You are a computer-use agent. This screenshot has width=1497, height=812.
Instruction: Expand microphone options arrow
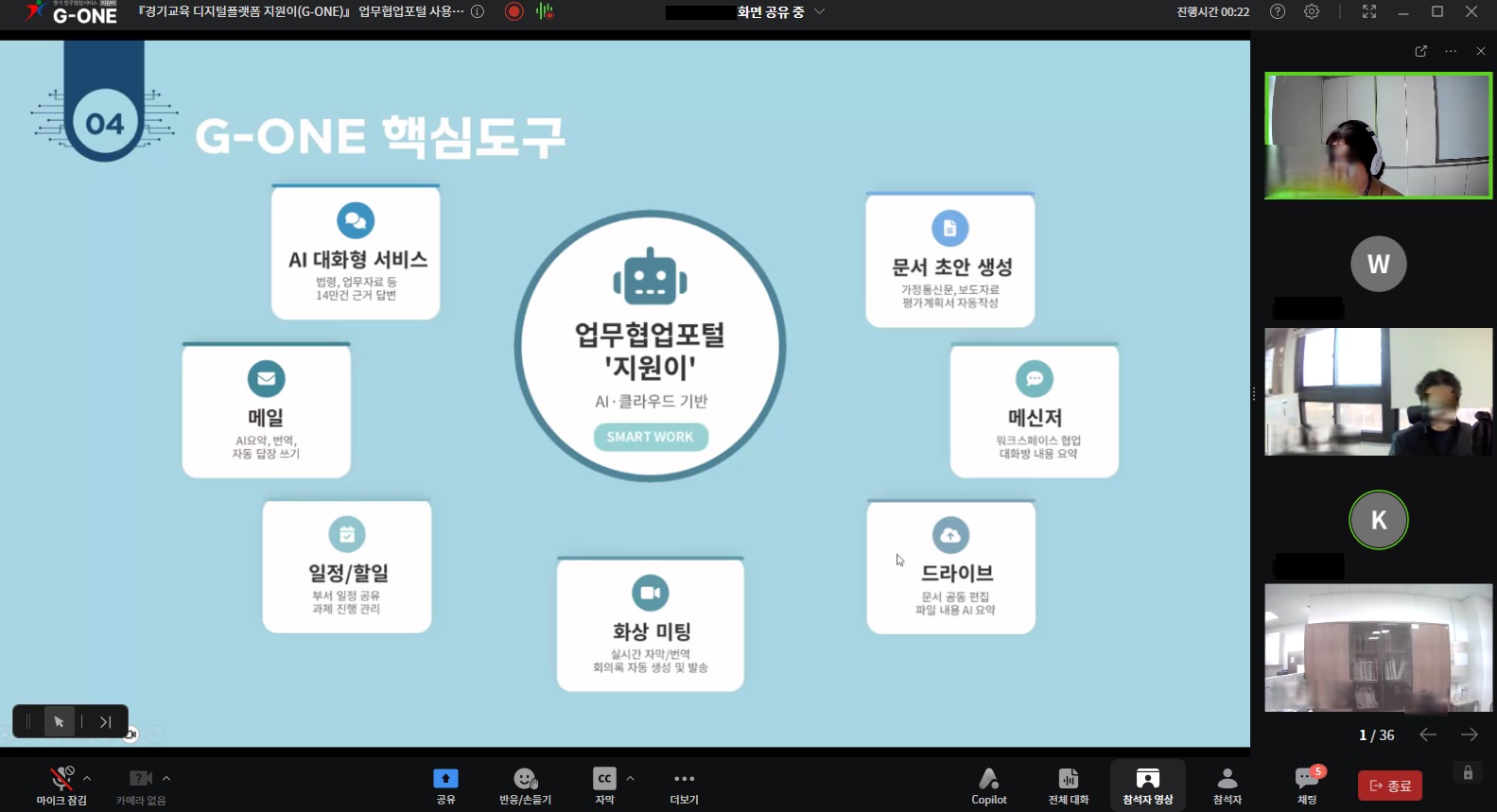[x=87, y=779]
